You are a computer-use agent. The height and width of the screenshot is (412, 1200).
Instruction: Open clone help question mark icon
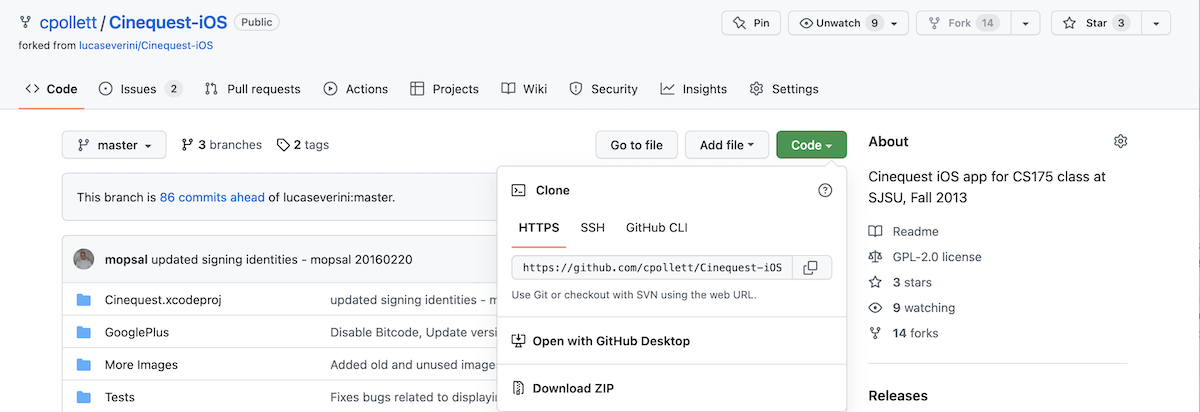pyautogui.click(x=825, y=190)
